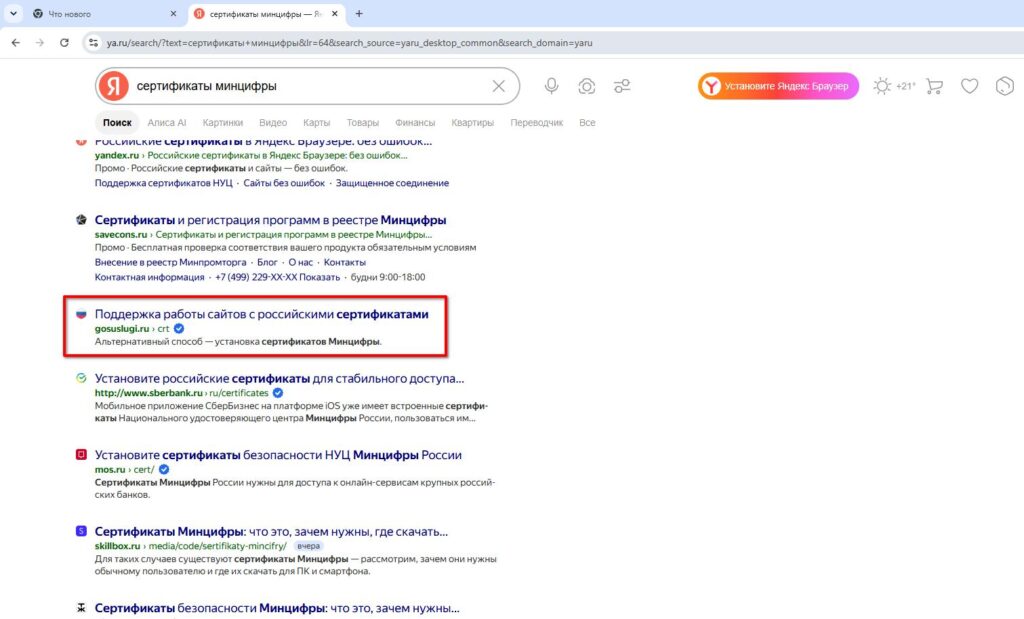The height and width of the screenshot is (619, 1024).
Task: Switch to "Алиса AI" tab
Action: point(167,123)
